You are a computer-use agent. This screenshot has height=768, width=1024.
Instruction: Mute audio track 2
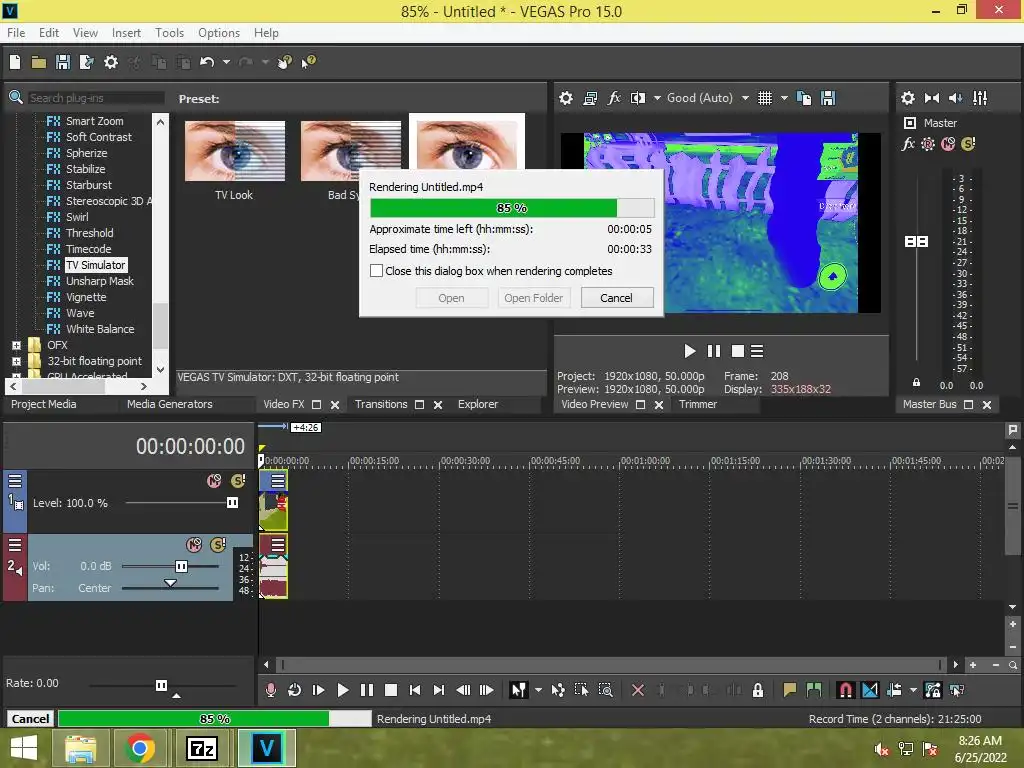(194, 545)
